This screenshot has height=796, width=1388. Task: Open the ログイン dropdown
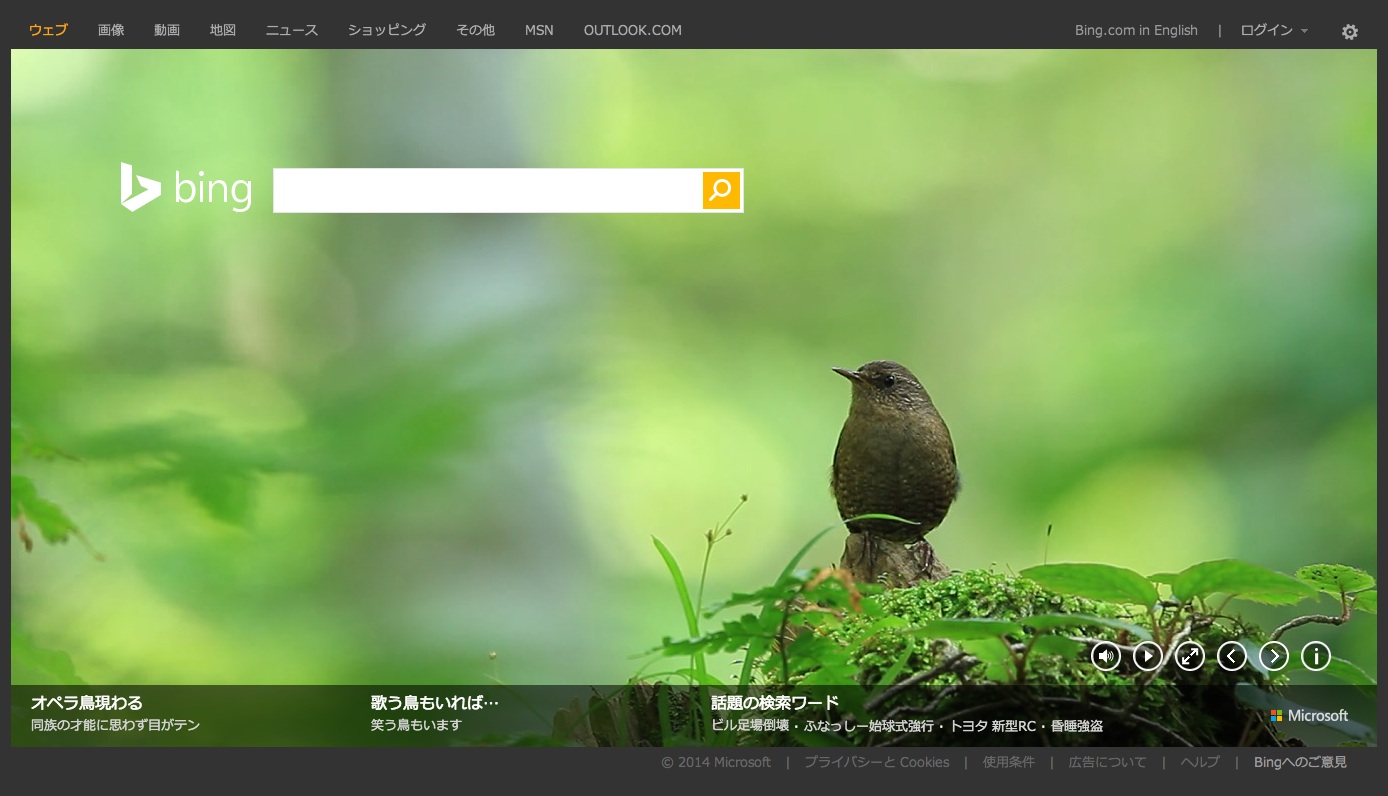(1273, 30)
